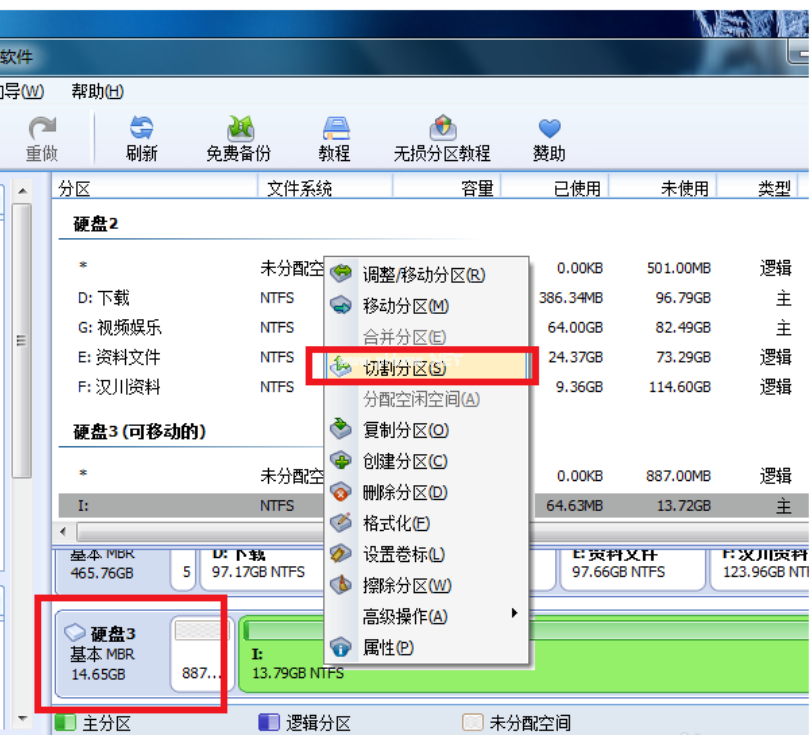Click the Sponsor (赞助) heart icon

(549, 138)
